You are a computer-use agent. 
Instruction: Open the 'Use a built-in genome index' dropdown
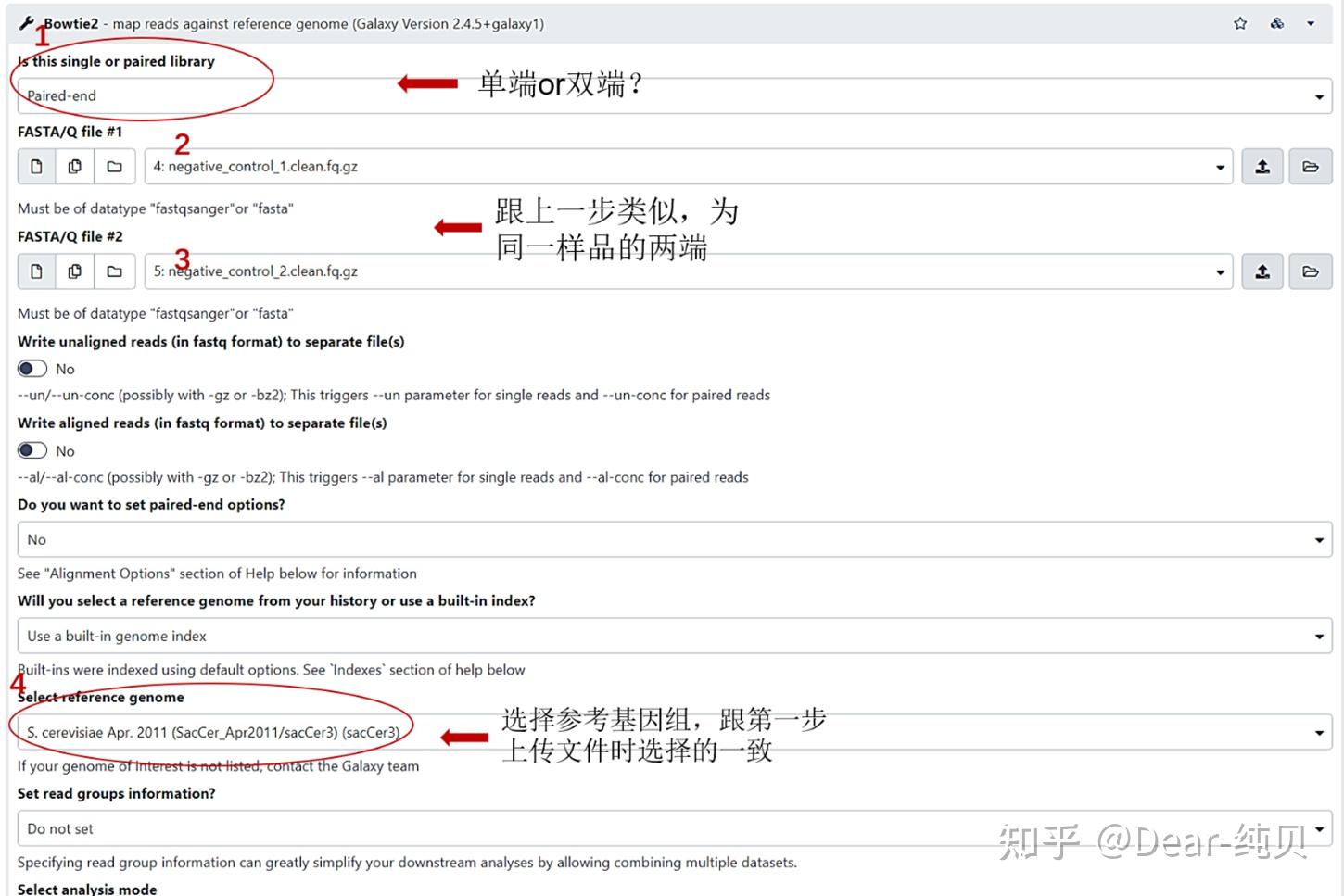tap(675, 636)
